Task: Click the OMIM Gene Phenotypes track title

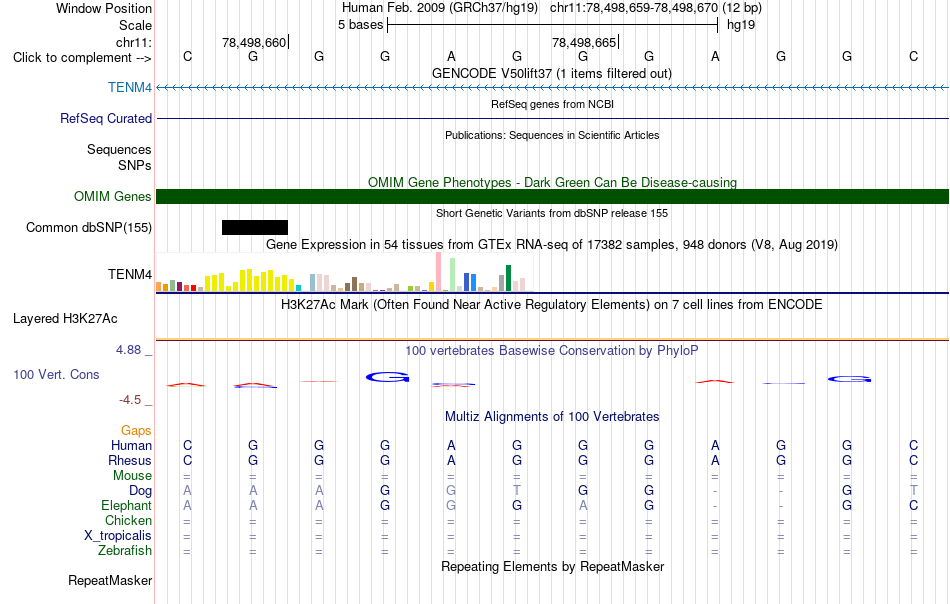Action: (552, 182)
